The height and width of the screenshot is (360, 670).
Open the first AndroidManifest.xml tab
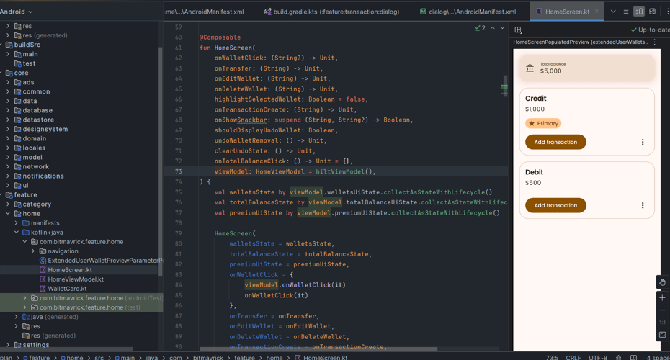(205, 12)
